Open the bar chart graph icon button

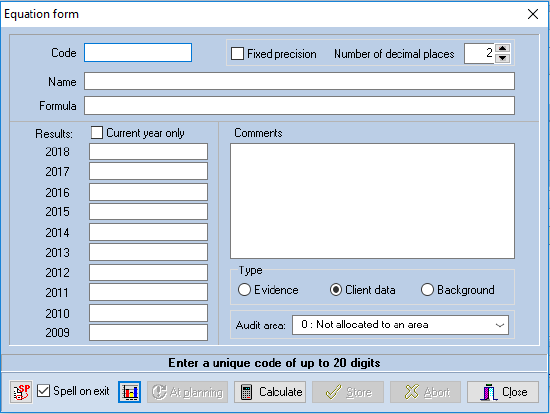(x=129, y=392)
